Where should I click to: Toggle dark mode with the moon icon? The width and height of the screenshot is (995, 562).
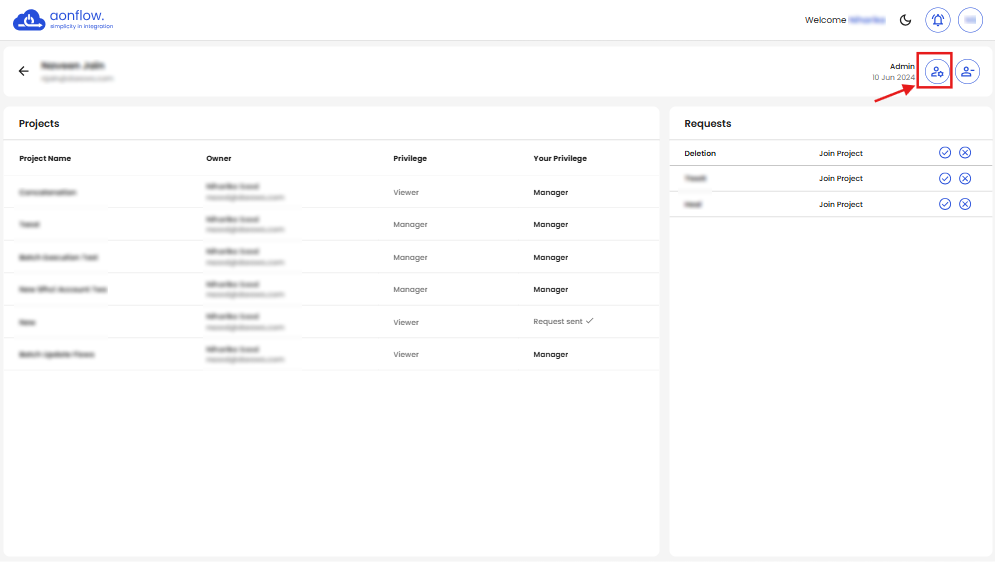tap(906, 20)
